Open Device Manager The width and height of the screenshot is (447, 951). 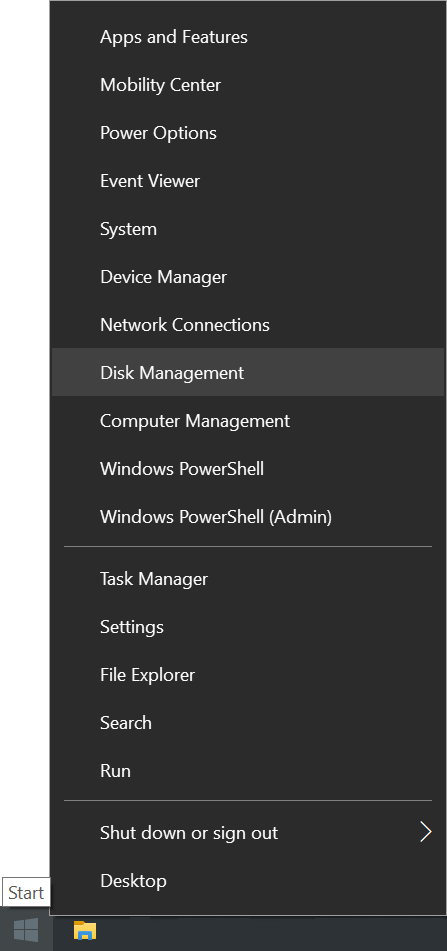248,277
